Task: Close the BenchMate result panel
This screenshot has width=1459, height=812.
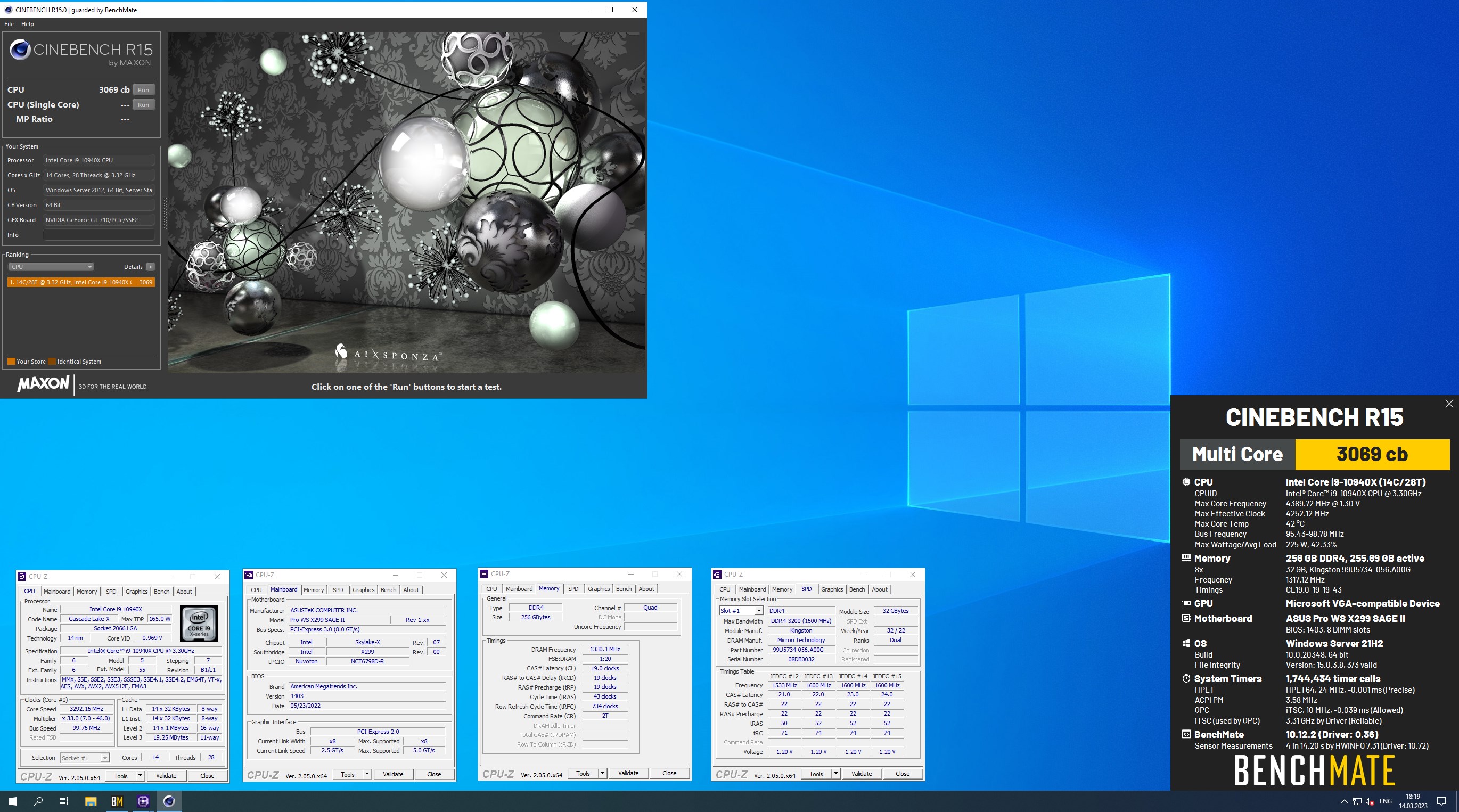Action: (x=1449, y=404)
